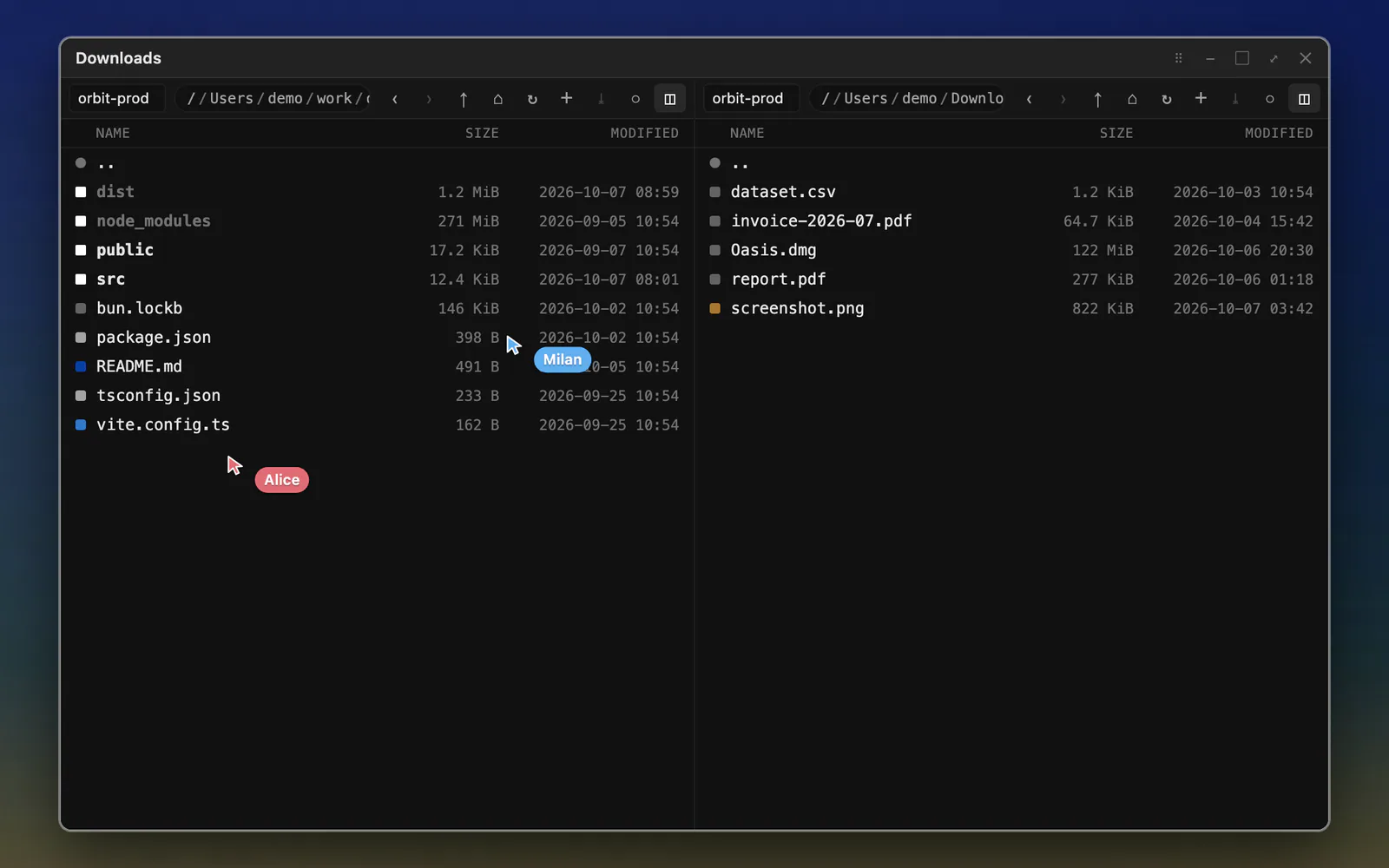Select report.pdf file
1389x868 pixels.
click(1012, 279)
